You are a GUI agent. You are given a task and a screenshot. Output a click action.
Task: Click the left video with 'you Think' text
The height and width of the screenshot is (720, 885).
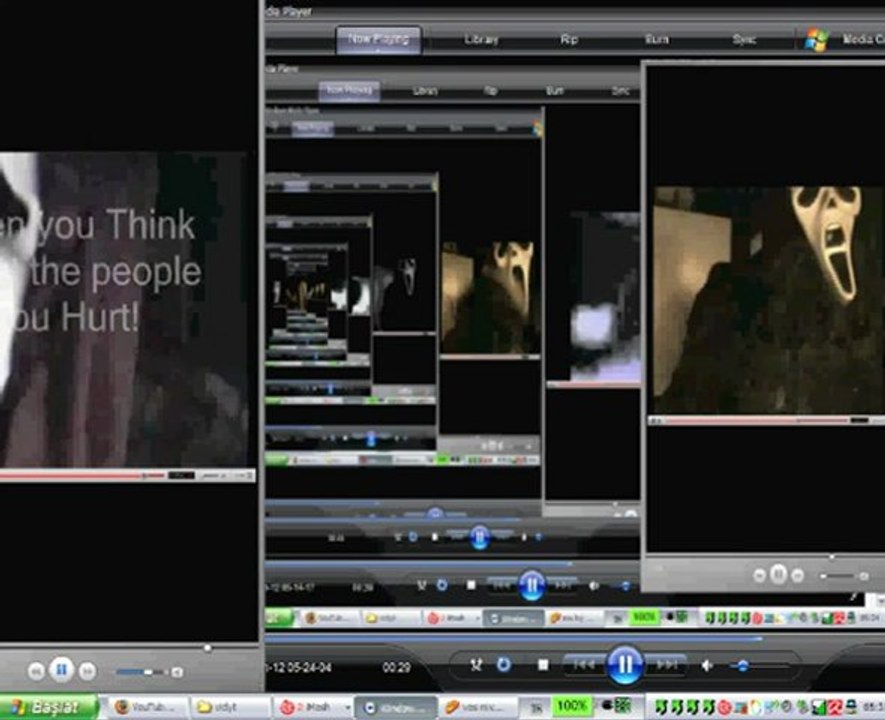[123, 309]
